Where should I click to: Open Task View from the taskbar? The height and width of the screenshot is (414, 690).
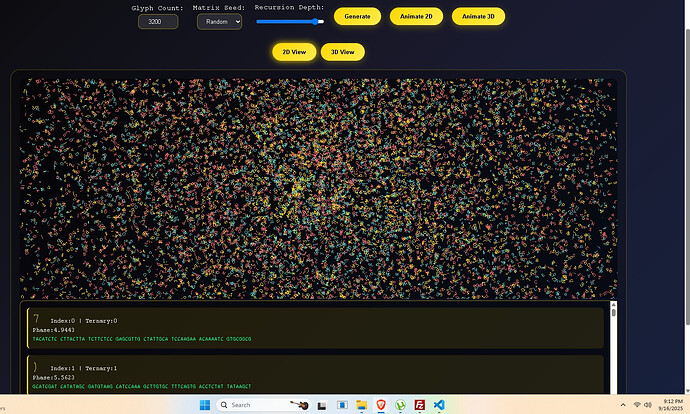tap(321, 405)
